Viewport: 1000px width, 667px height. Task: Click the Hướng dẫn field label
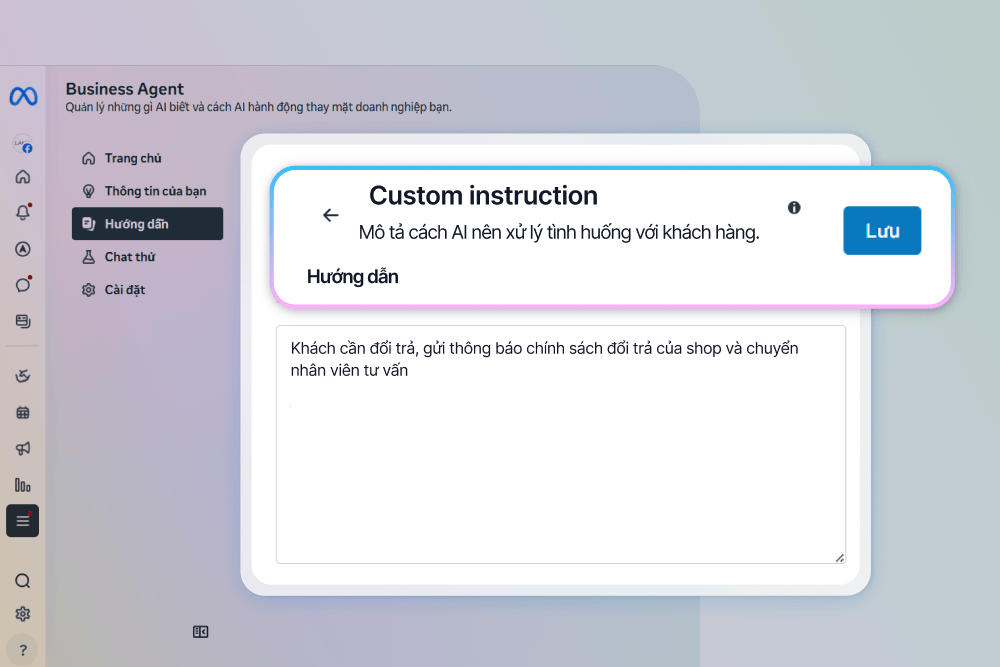click(x=353, y=277)
